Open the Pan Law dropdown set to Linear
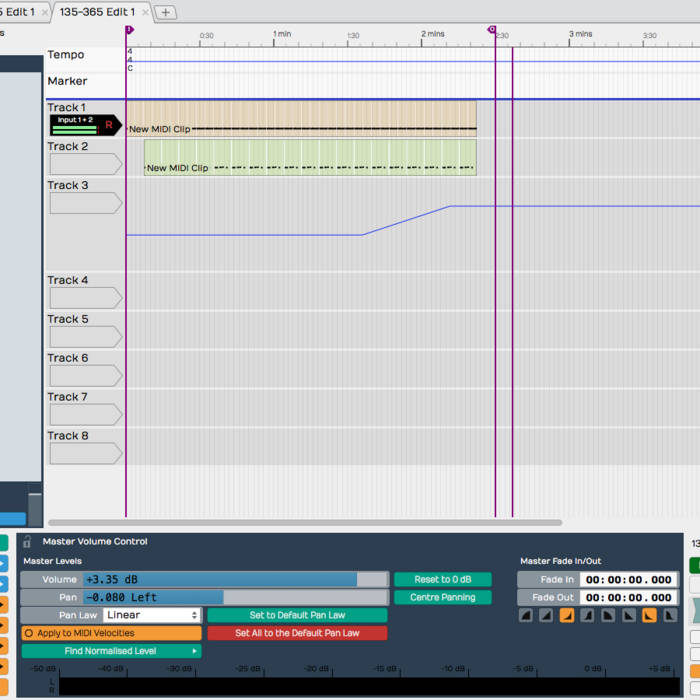700x700 pixels. pyautogui.click(x=151, y=615)
